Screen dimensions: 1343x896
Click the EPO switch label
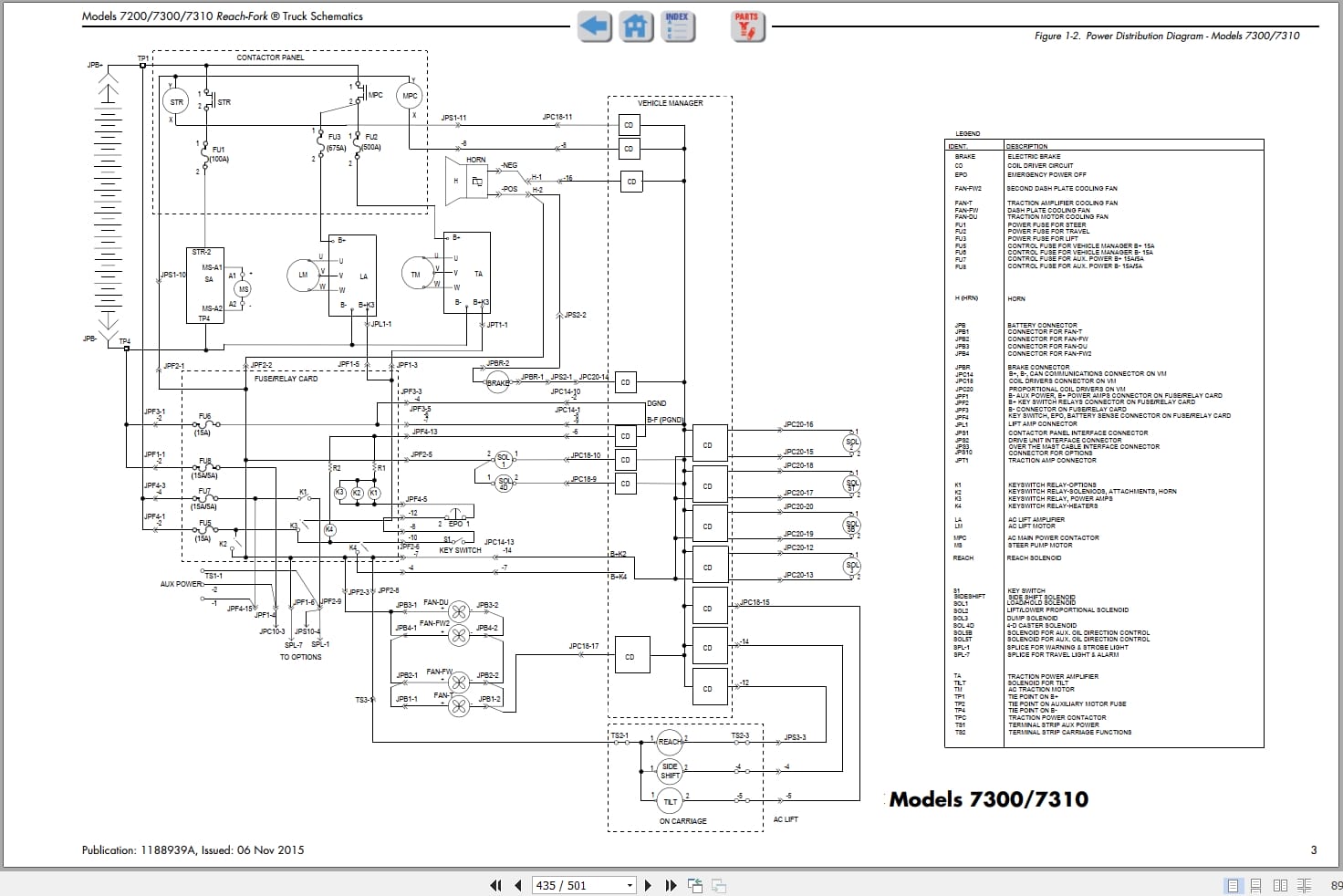[456, 524]
